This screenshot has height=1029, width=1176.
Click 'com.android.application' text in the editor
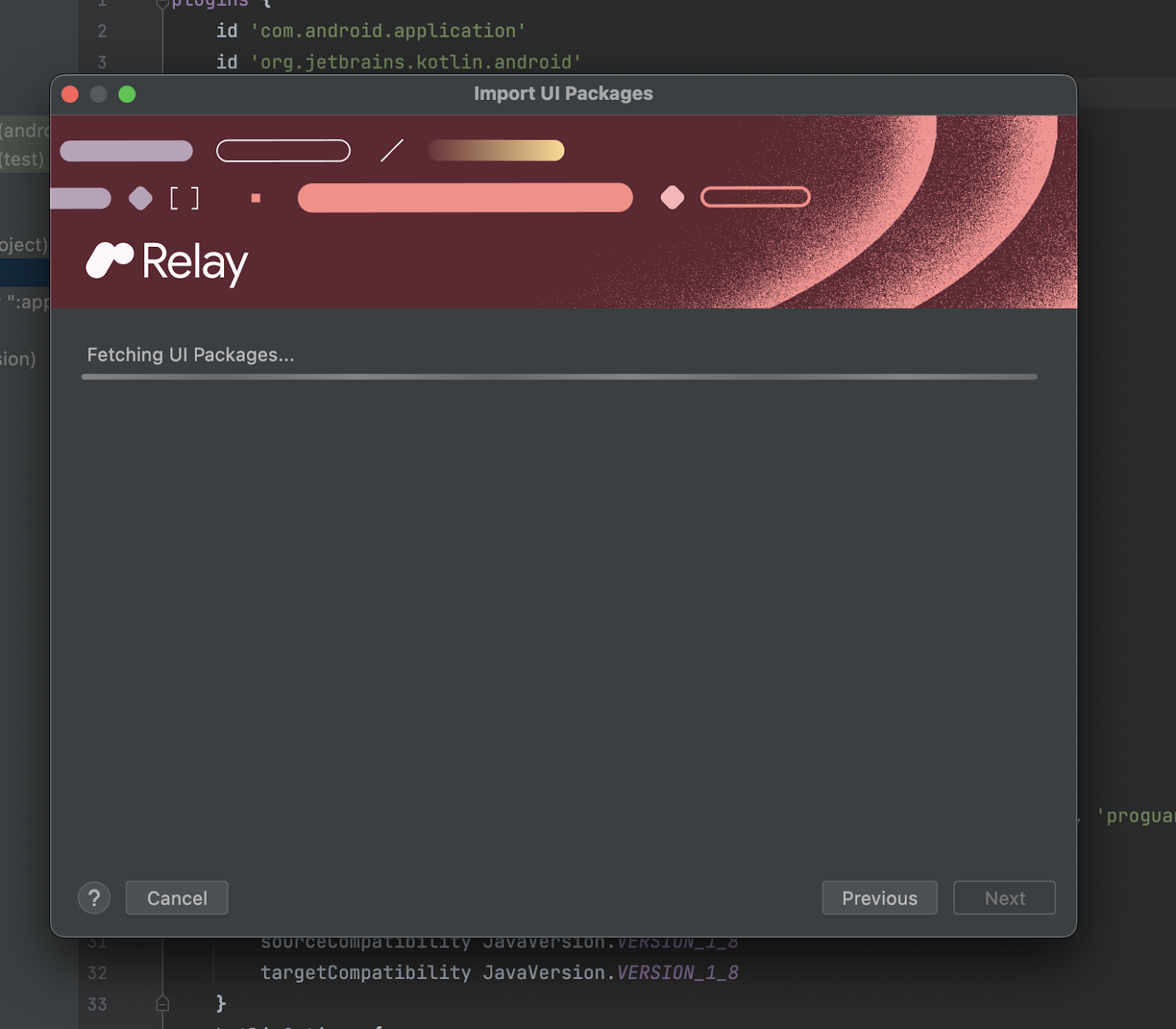pyautogui.click(x=388, y=31)
